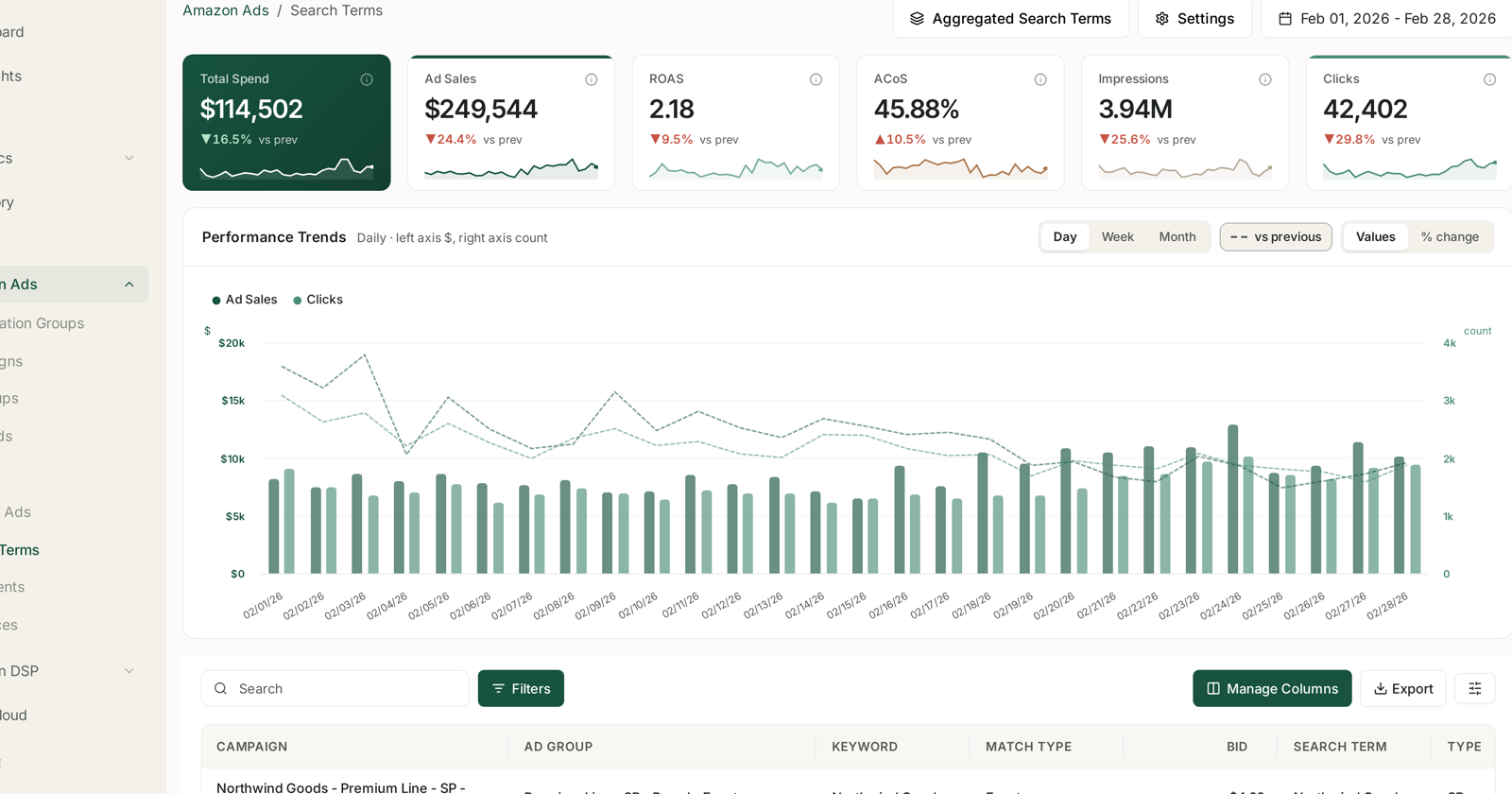Click the download icon on Export button
The image size is (1512, 794).
1381,689
